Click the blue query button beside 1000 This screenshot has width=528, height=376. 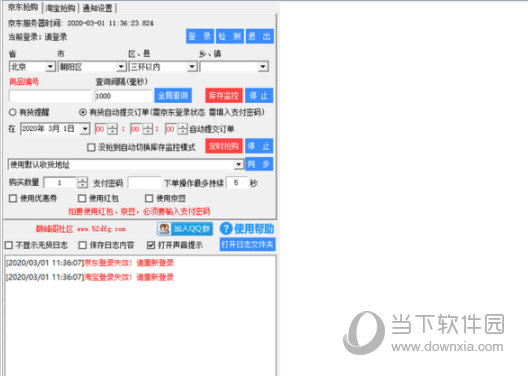pyautogui.click(x=173, y=96)
